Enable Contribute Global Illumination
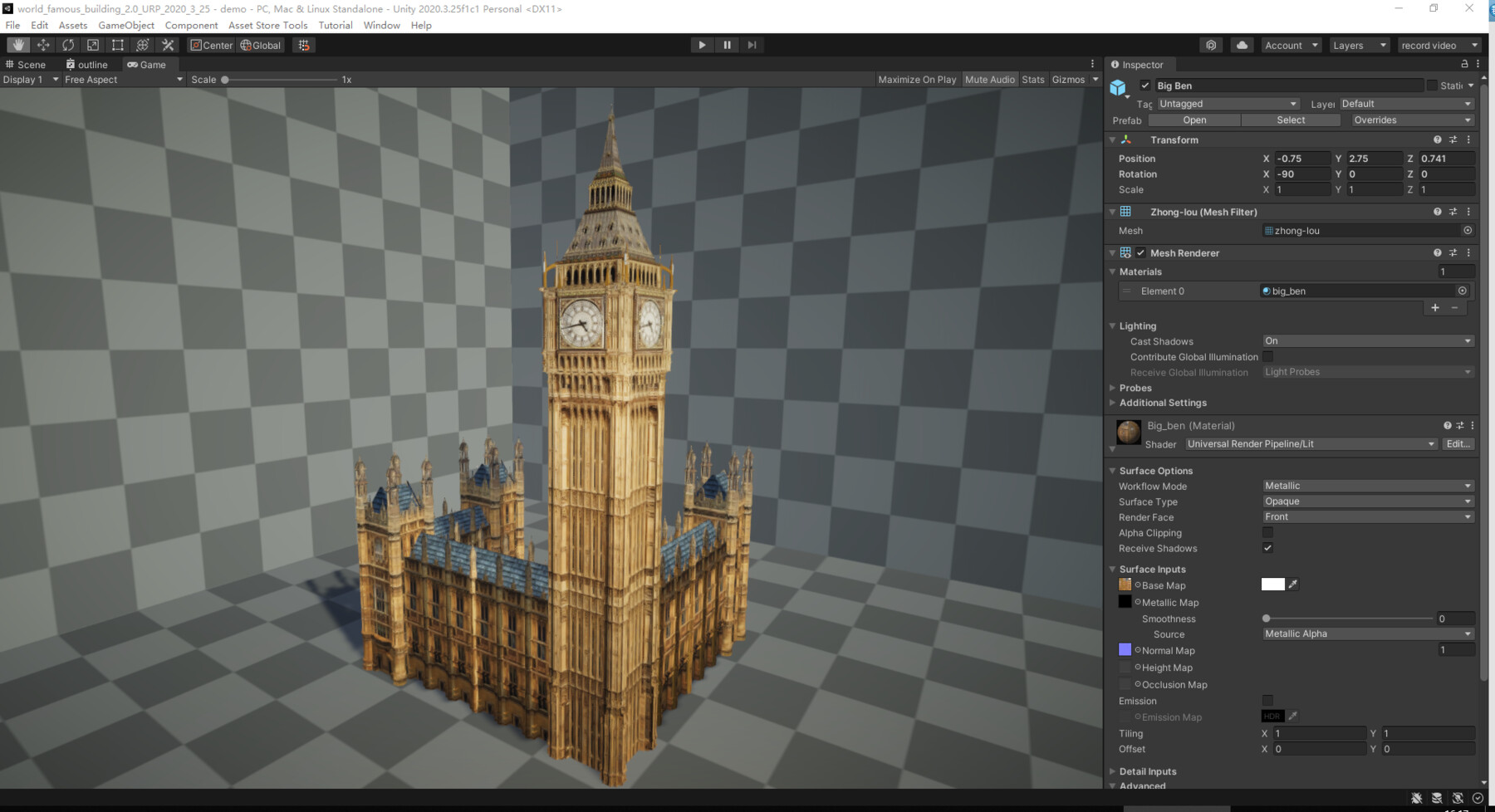This screenshot has height=812, width=1495. click(x=1268, y=356)
